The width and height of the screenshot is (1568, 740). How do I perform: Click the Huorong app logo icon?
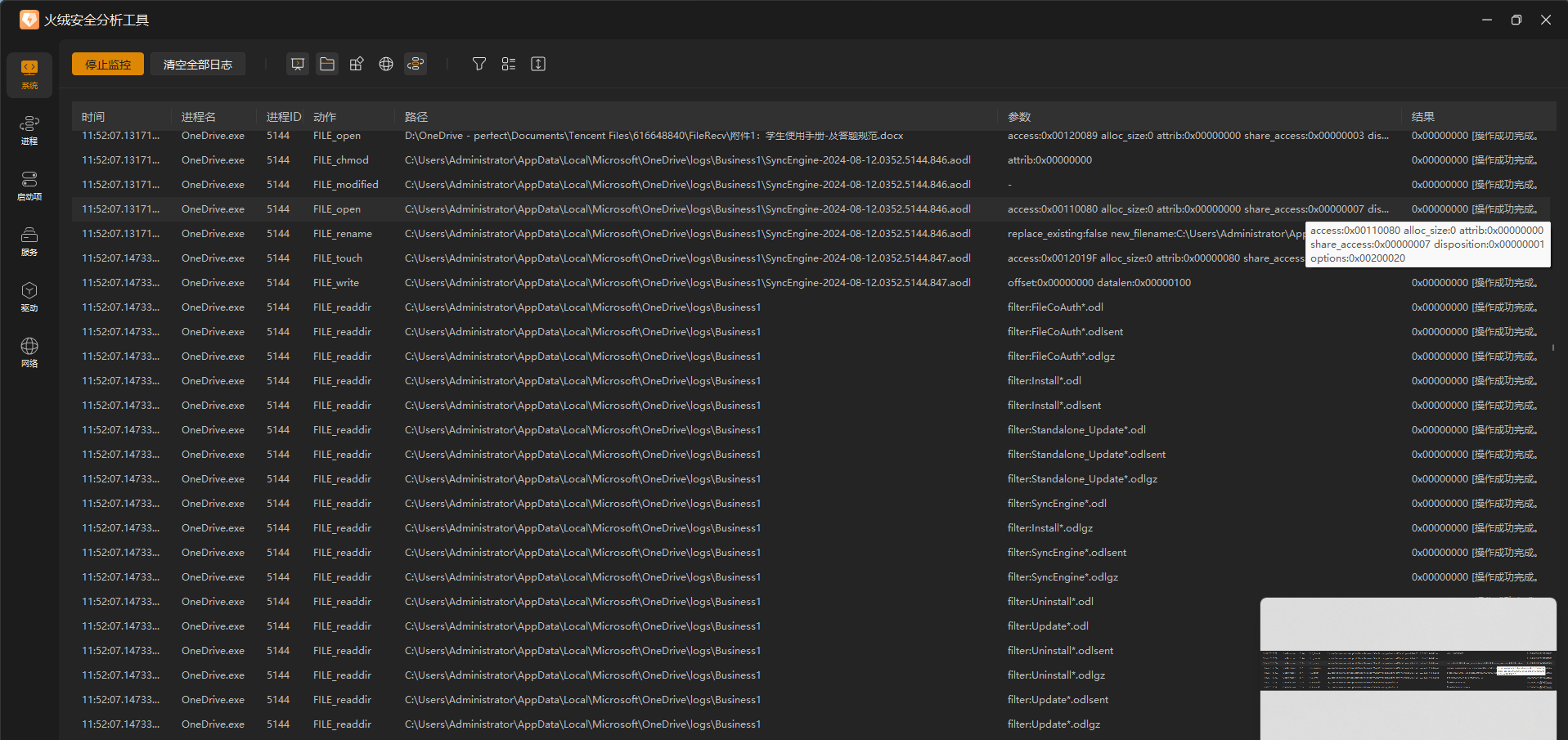coord(29,20)
